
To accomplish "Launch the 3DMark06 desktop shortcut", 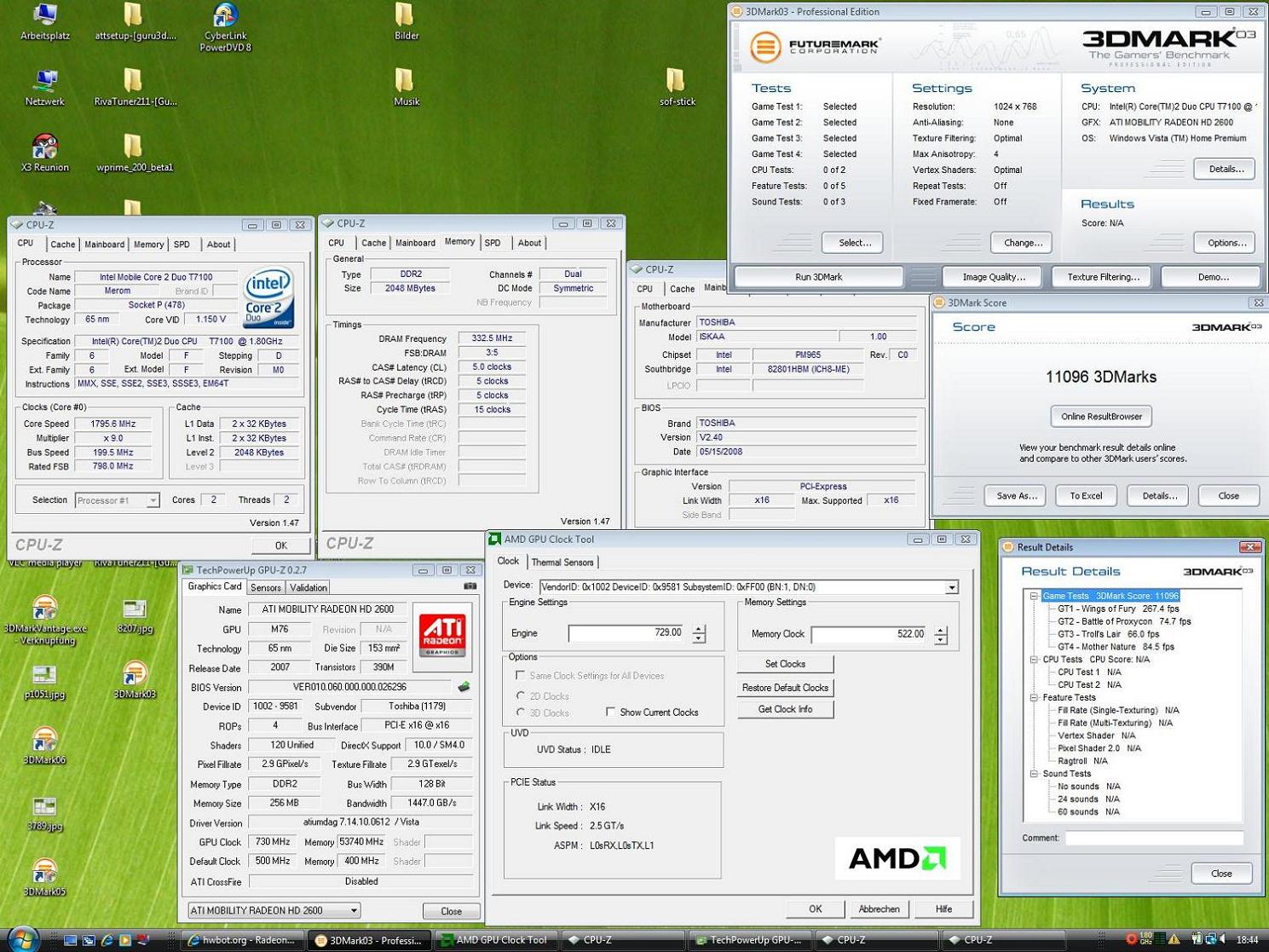I will click(44, 747).
